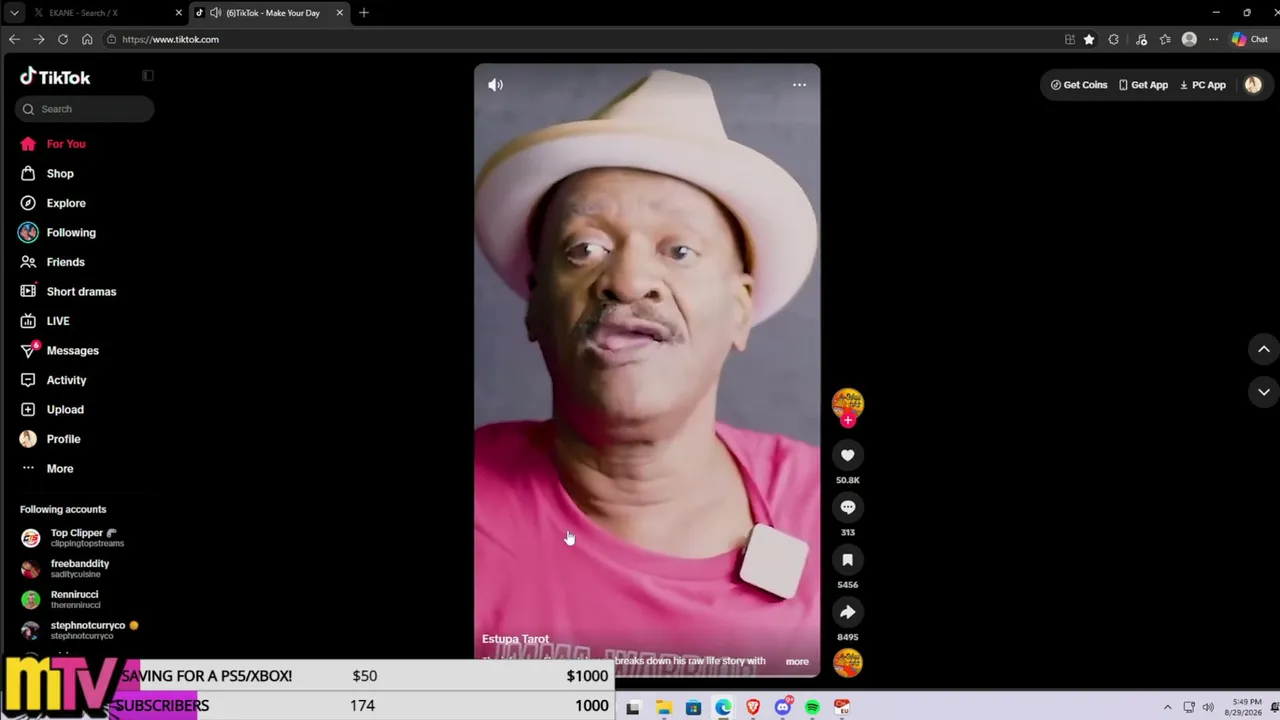Open the browser favorites list icon
The width and height of the screenshot is (1280, 720).
point(1165,39)
